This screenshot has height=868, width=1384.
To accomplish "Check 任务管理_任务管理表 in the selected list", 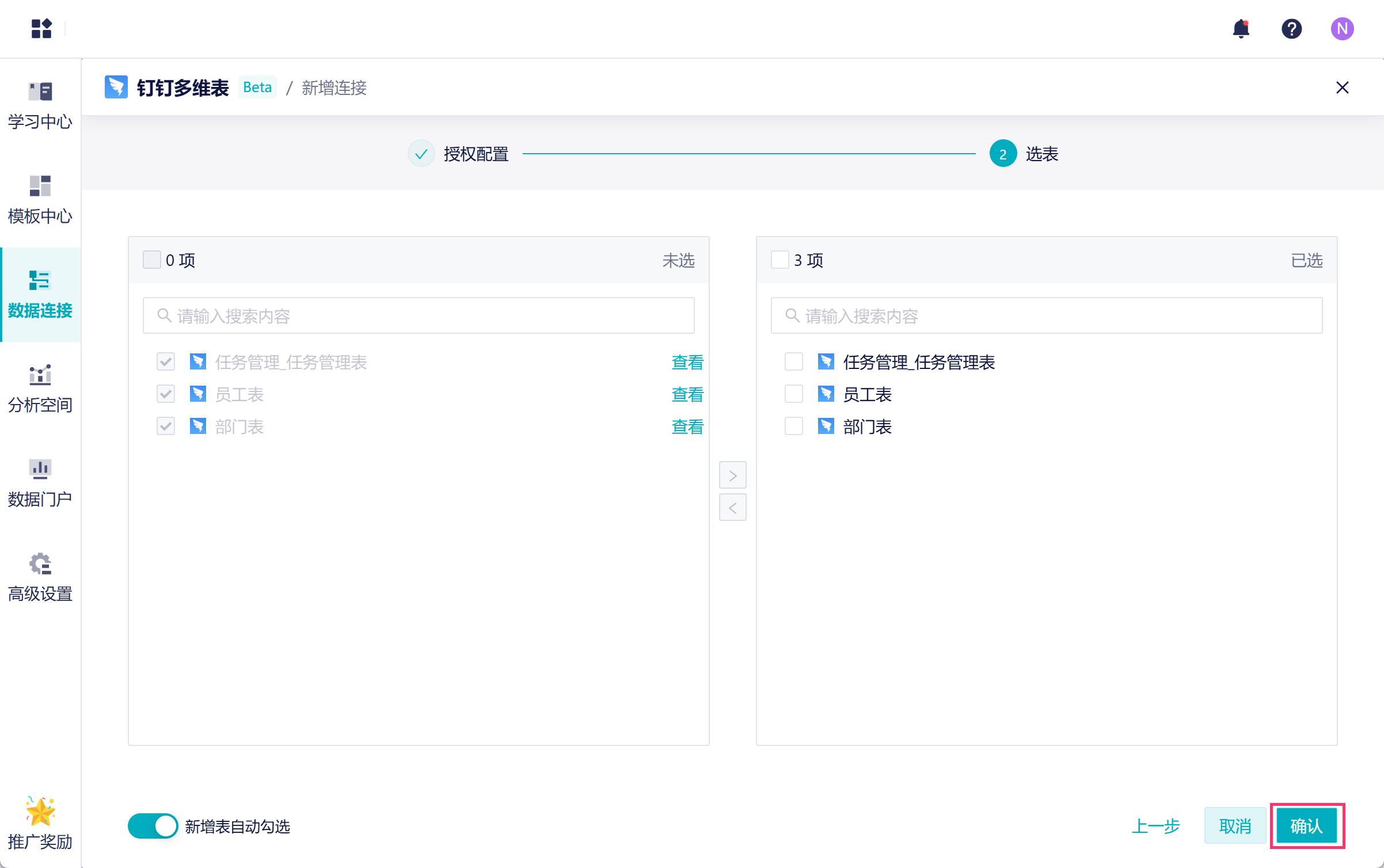I will click(x=793, y=362).
